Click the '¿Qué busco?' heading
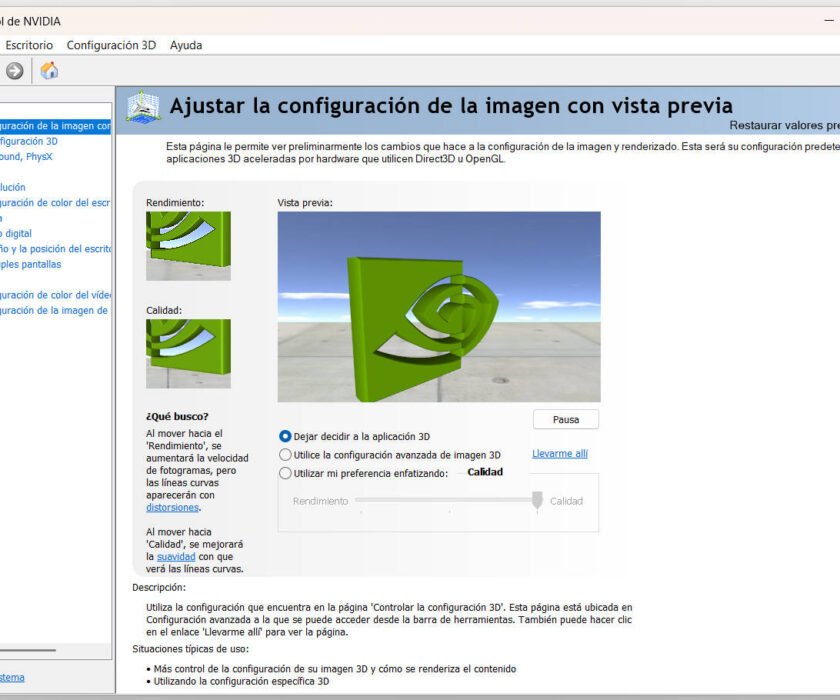 177,416
